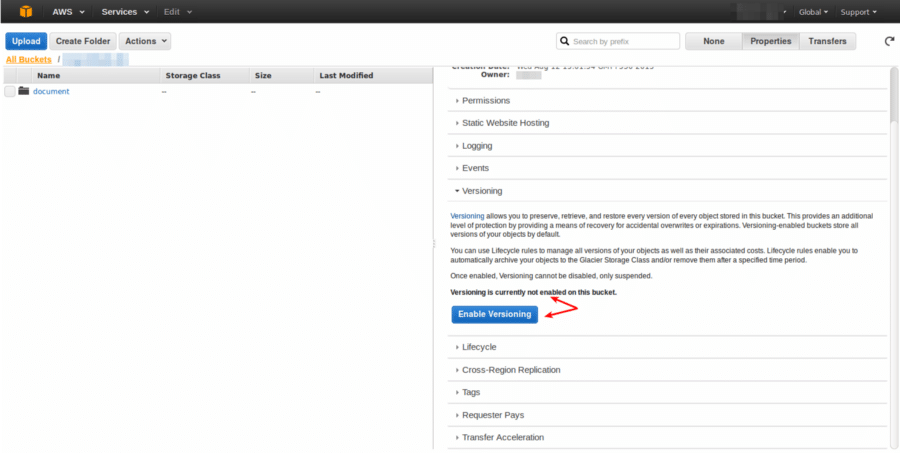The width and height of the screenshot is (900, 453).
Task: Open the Services dropdown menu
Action: (125, 11)
